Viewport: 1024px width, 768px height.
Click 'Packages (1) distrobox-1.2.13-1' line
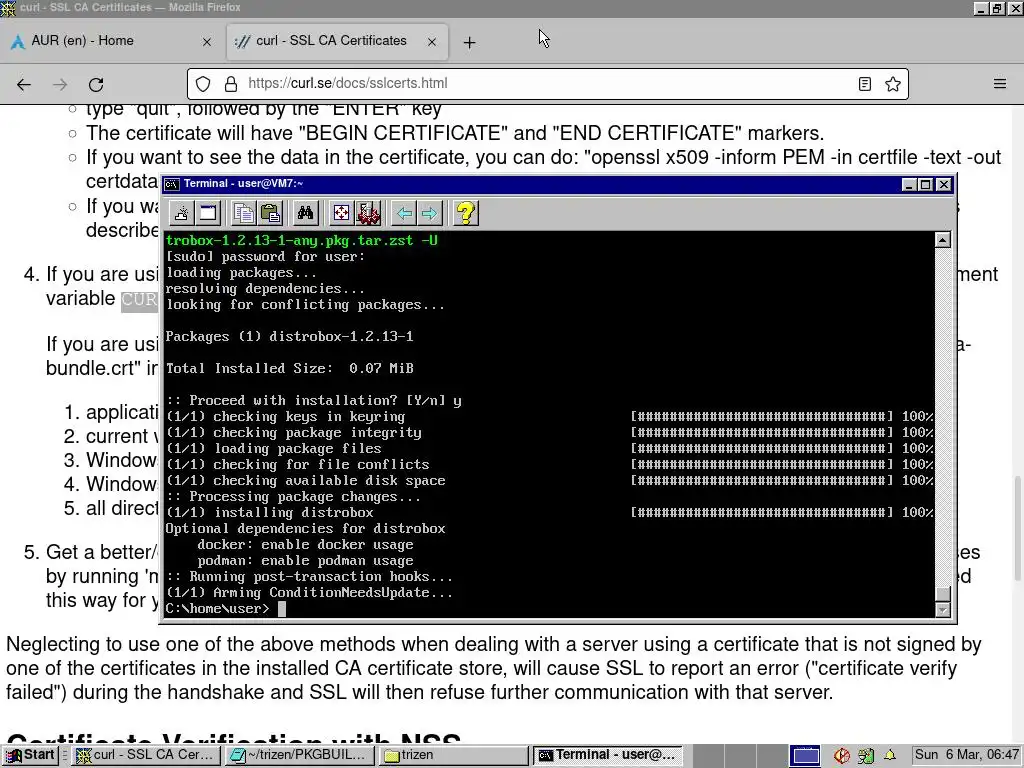click(x=289, y=336)
